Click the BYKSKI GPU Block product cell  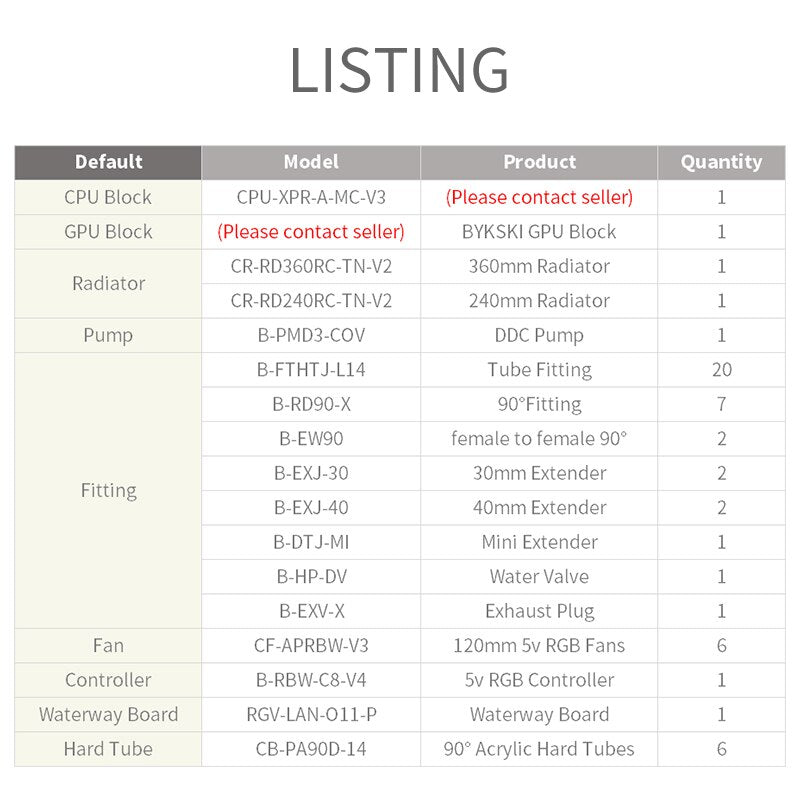[539, 232]
